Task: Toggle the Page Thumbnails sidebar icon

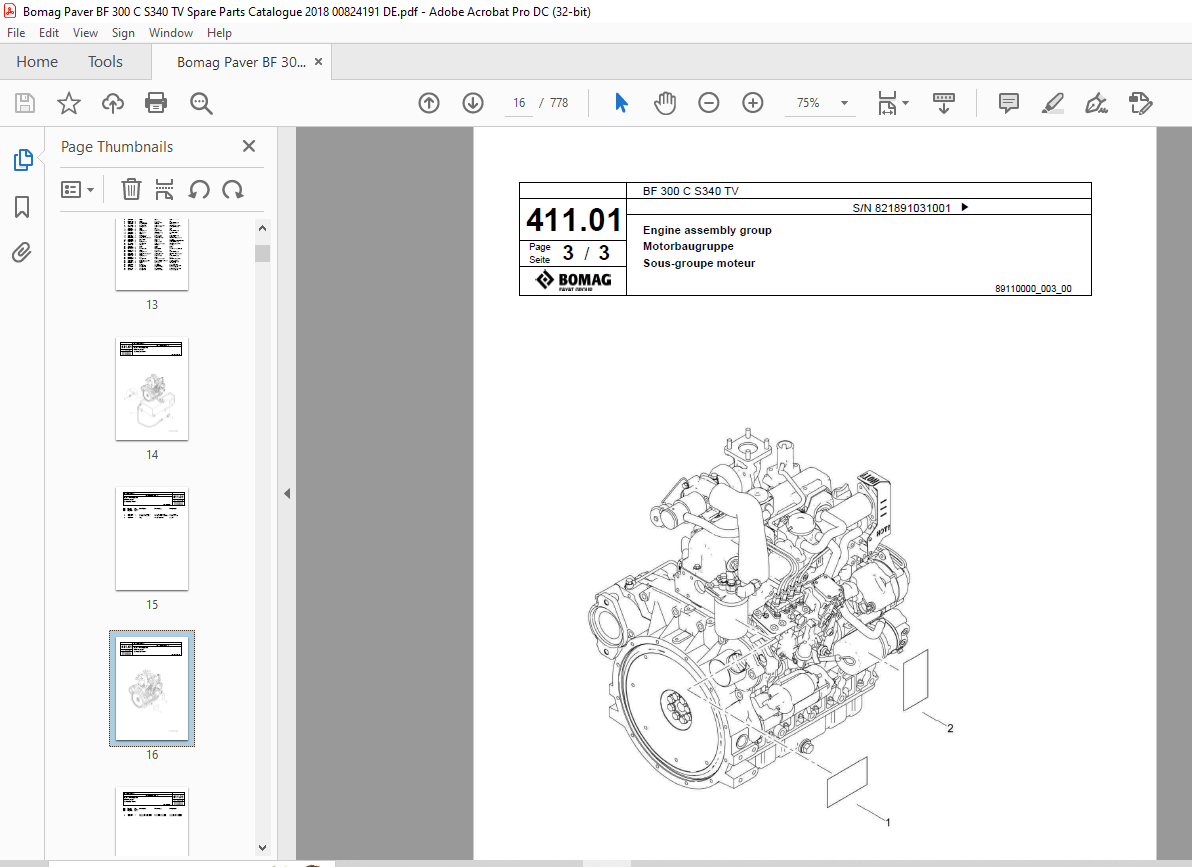Action: point(23,160)
